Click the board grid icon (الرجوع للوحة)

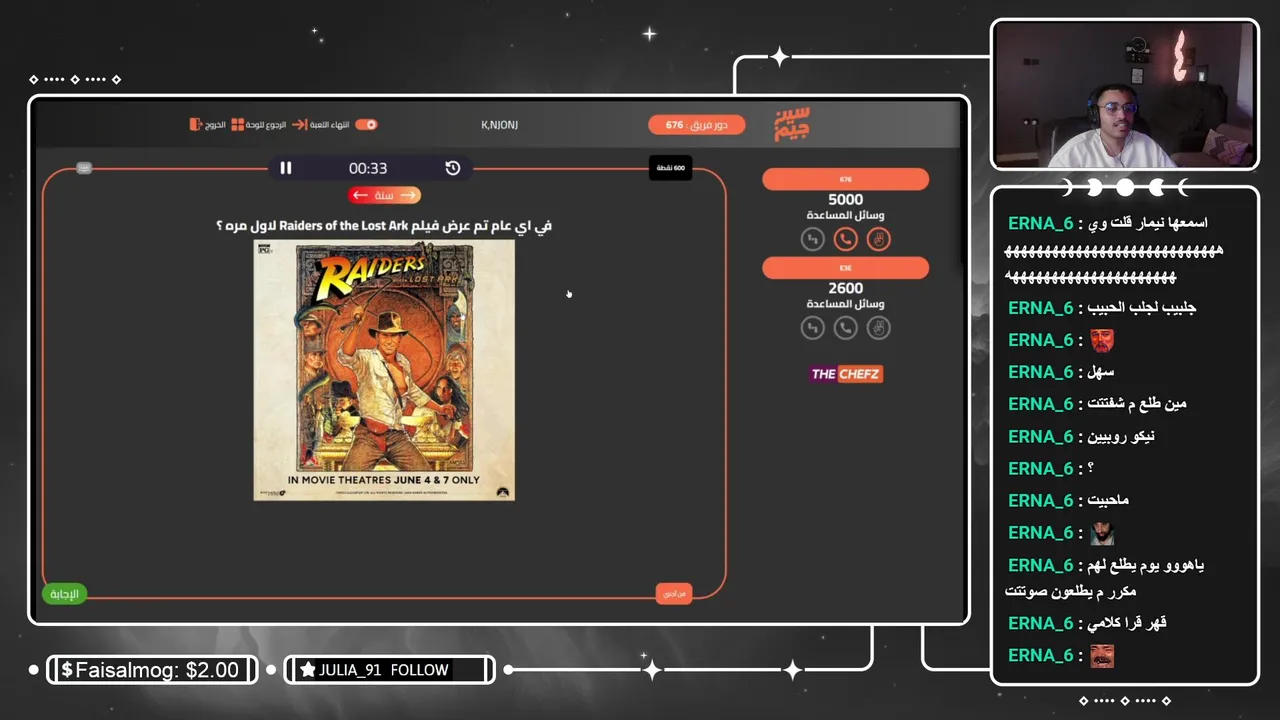[x=238, y=125]
